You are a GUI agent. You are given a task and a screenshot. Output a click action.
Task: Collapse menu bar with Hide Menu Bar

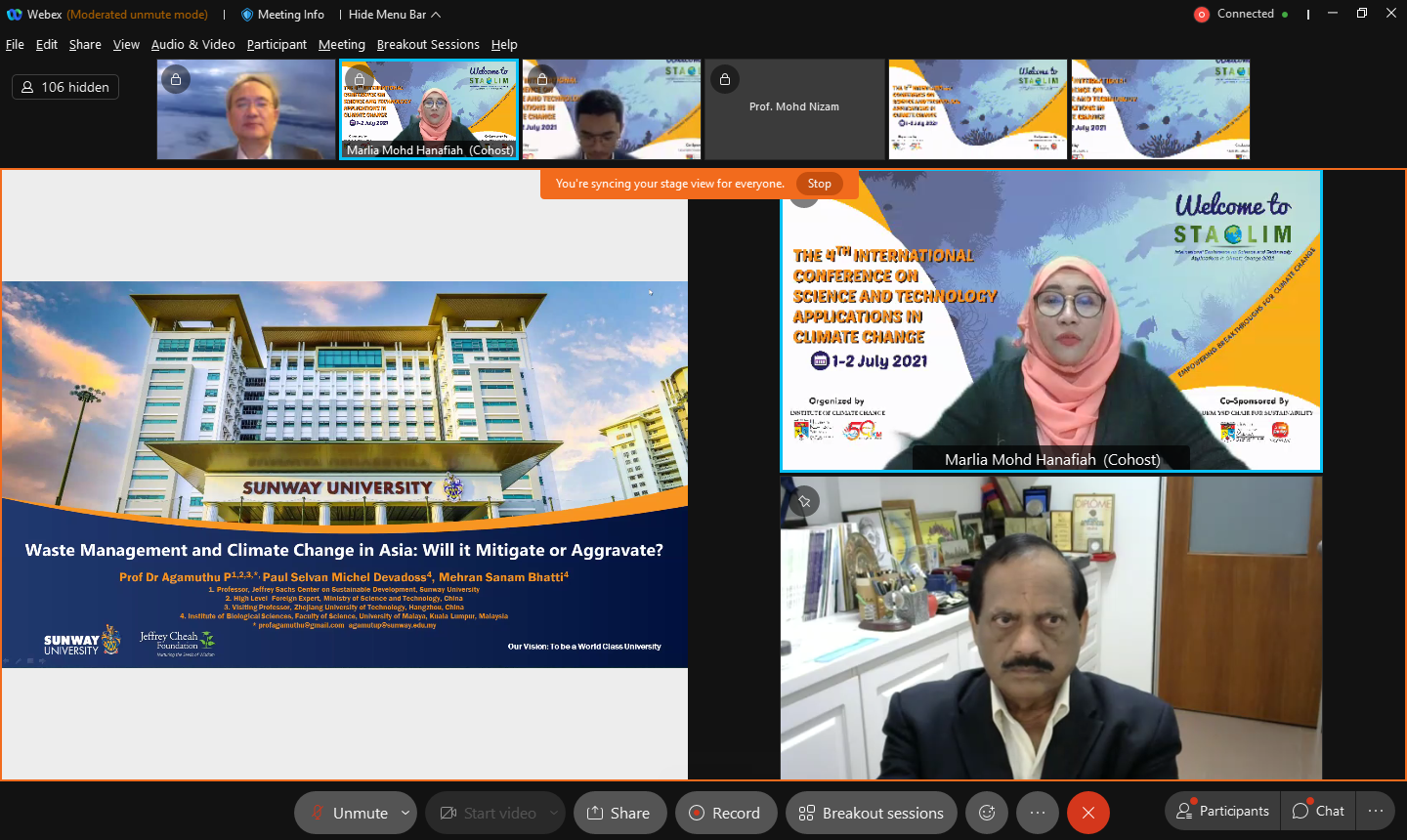(395, 15)
